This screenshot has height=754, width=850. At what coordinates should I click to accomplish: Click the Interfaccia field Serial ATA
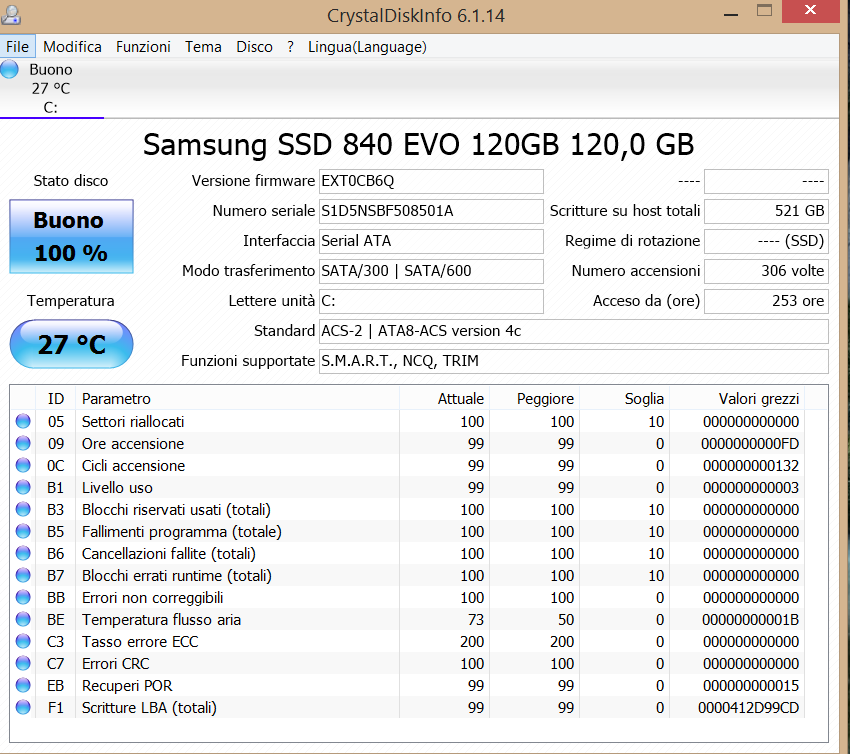pyautogui.click(x=431, y=241)
